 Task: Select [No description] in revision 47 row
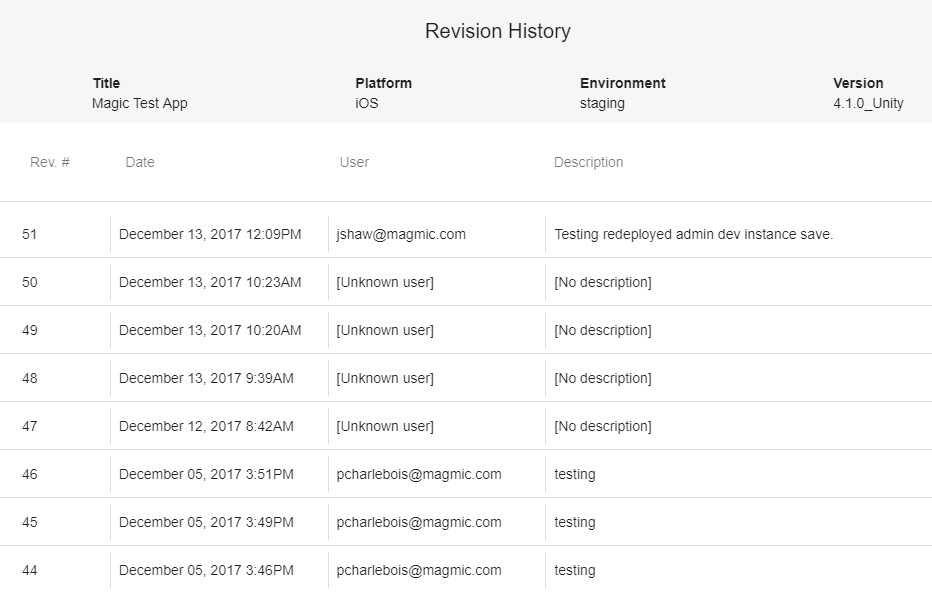tap(602, 426)
